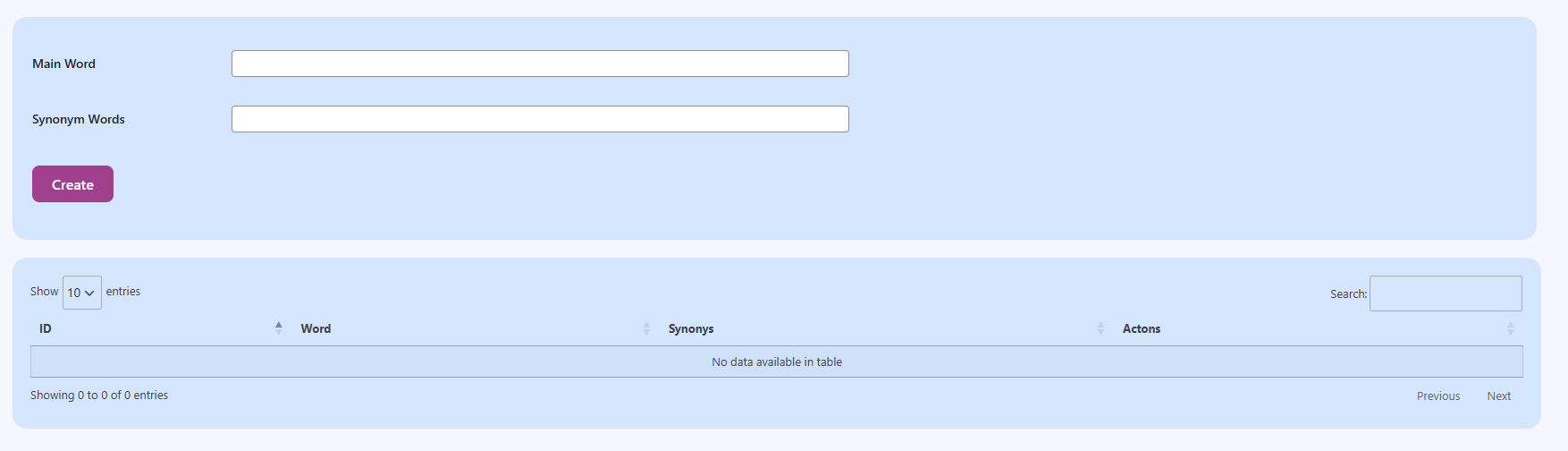Click the sort arrows in Synonys column
This screenshot has width=1568, height=451.
coord(1100,328)
